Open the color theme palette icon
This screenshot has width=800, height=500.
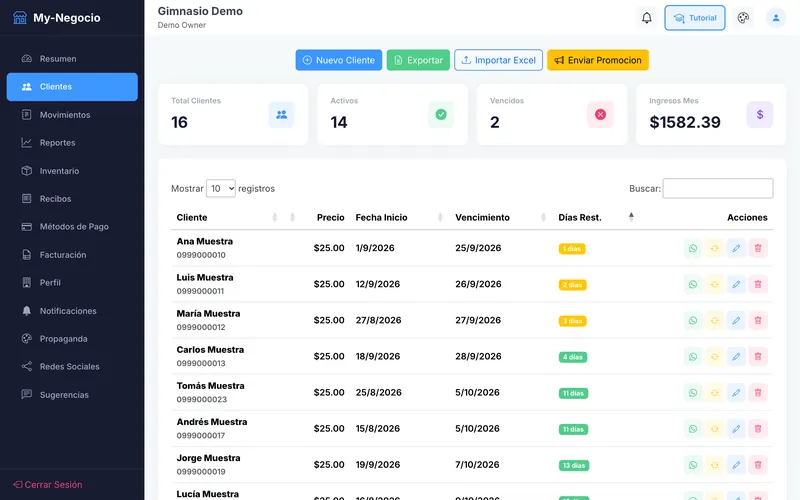[x=743, y=18]
